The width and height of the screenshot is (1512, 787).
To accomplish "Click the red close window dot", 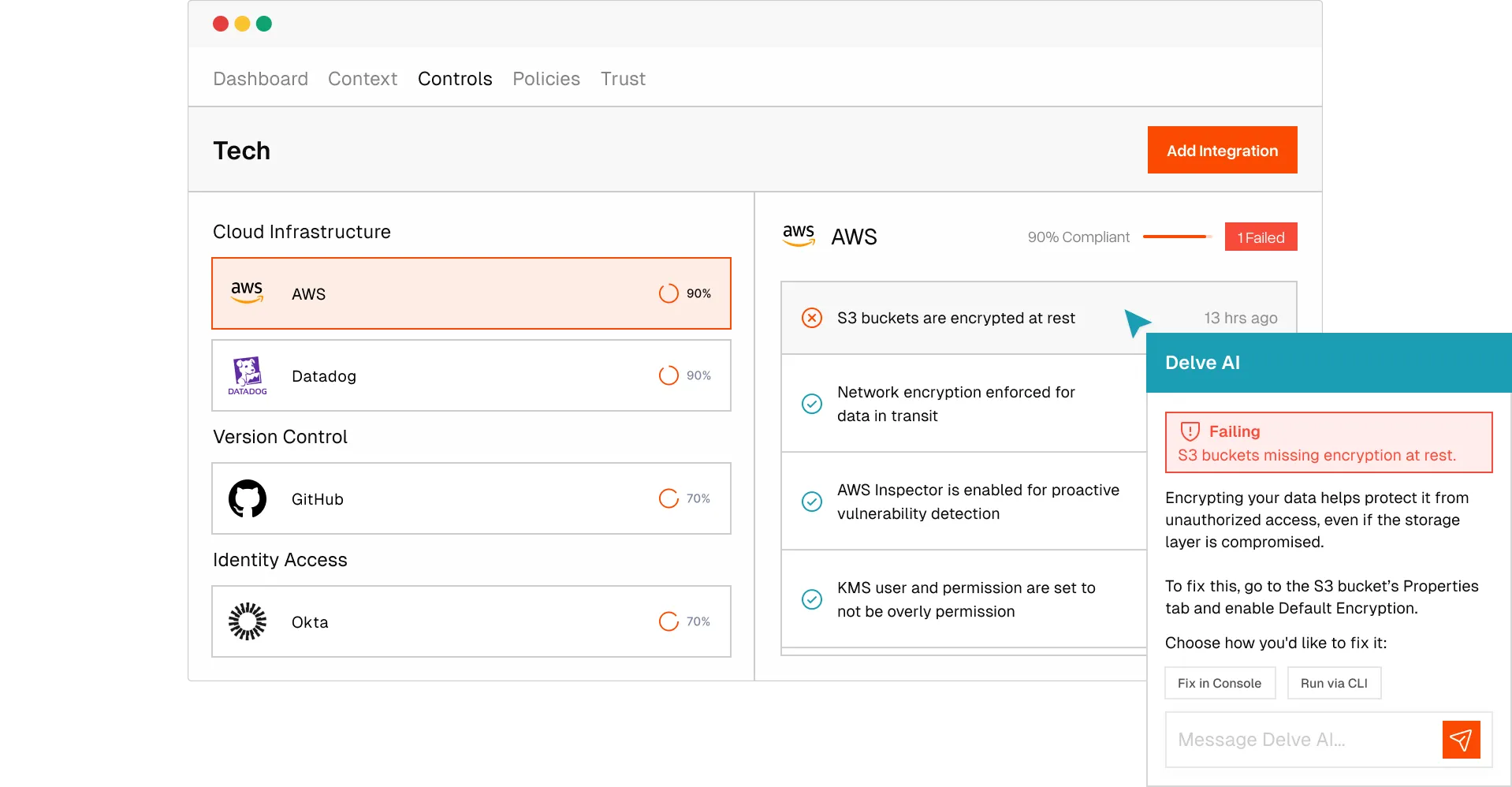I will 221,24.
